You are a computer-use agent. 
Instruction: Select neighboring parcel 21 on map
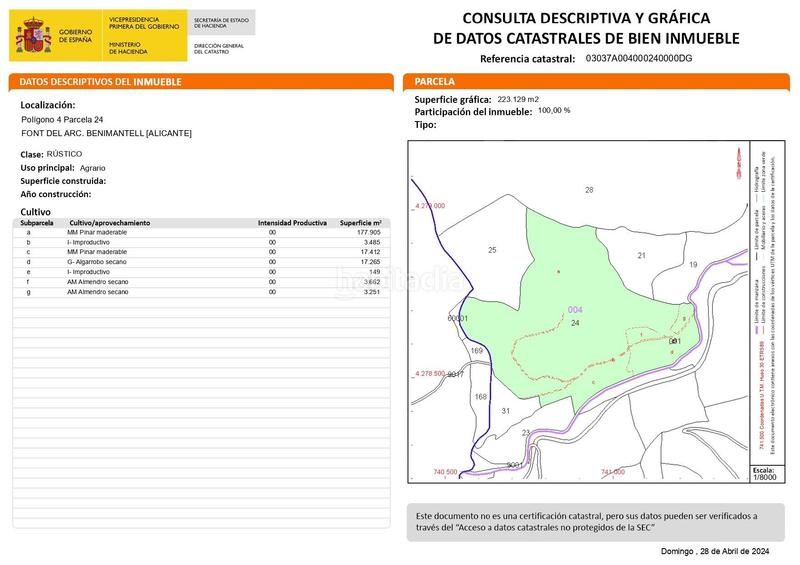[641, 256]
